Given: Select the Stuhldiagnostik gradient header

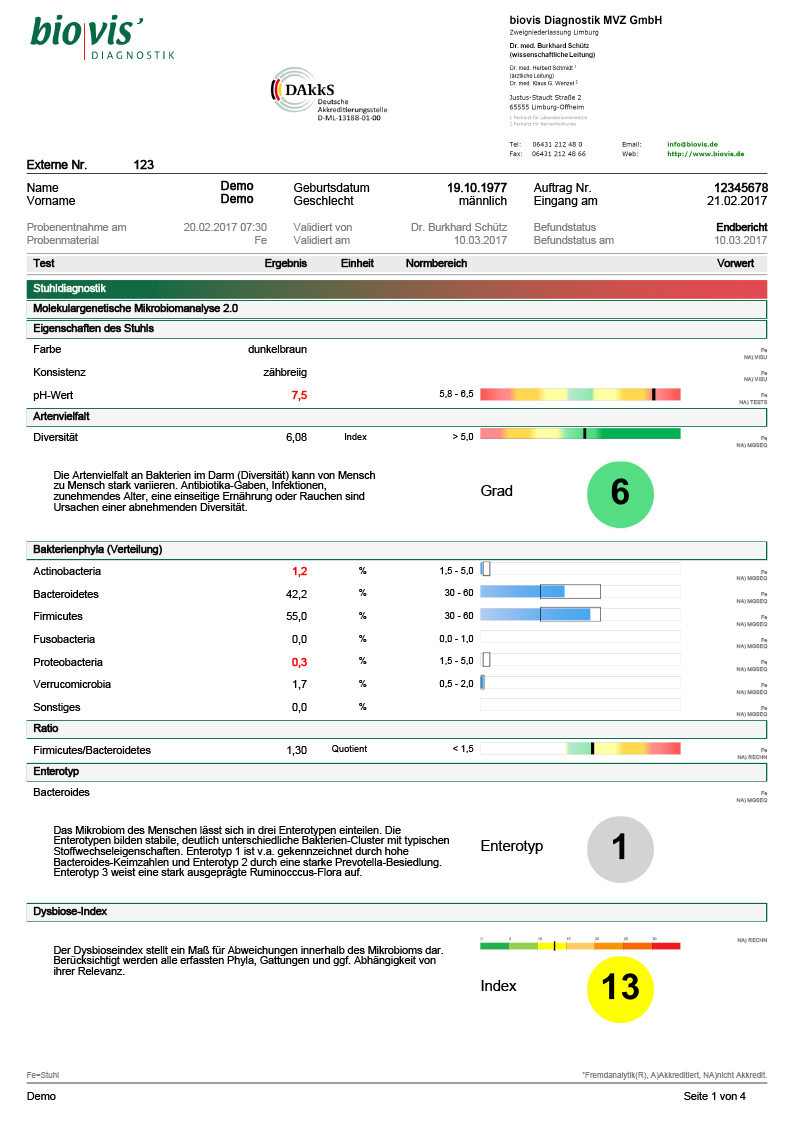Looking at the screenshot, I should pyautogui.click(x=397, y=289).
